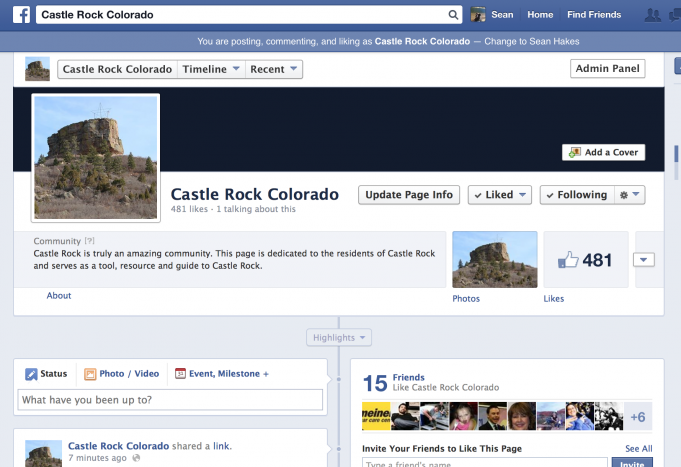Open the Admin Panel
Image resolution: width=681 pixels, height=467 pixels.
click(608, 69)
